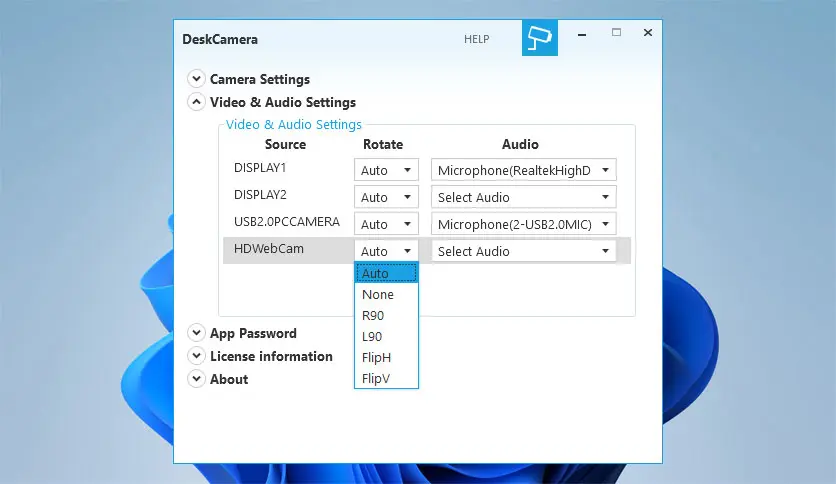This screenshot has height=484, width=836.
Task: Click the Audio column header
Action: point(520,144)
